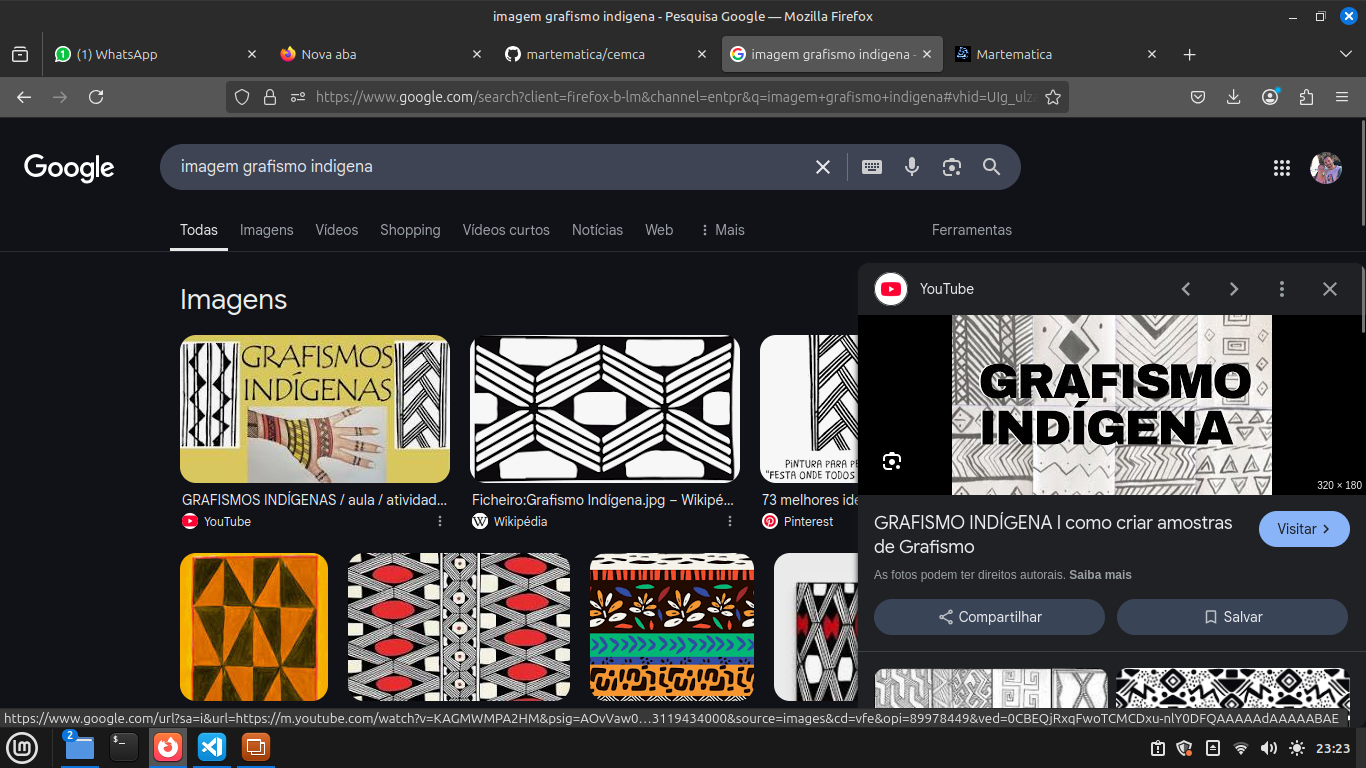Select the Vídeos curtos filter
1366x768 pixels.
506,230
